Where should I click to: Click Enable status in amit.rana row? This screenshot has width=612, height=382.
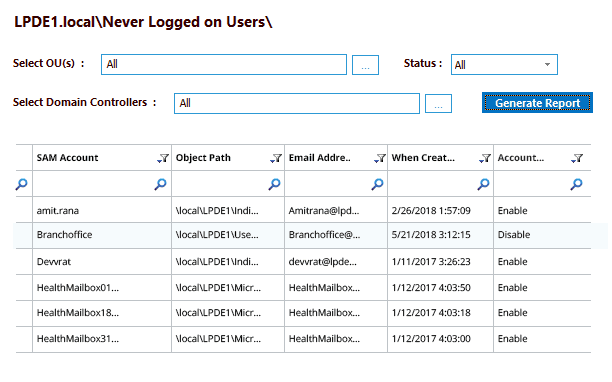542,210
